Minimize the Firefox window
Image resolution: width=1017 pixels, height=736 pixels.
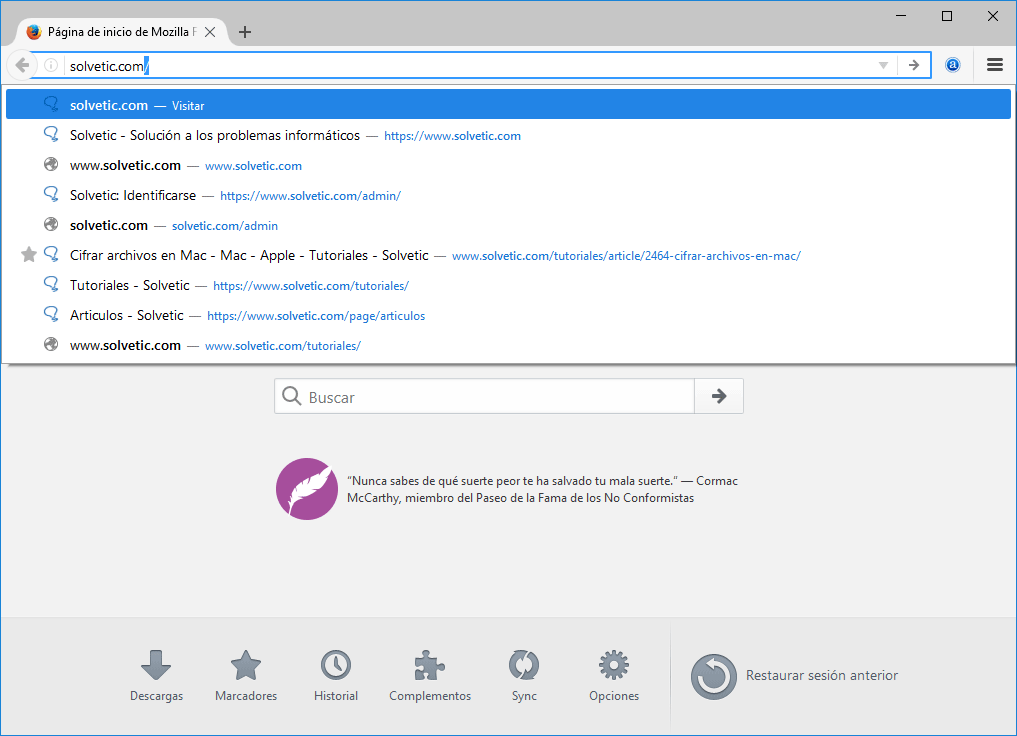coord(901,16)
